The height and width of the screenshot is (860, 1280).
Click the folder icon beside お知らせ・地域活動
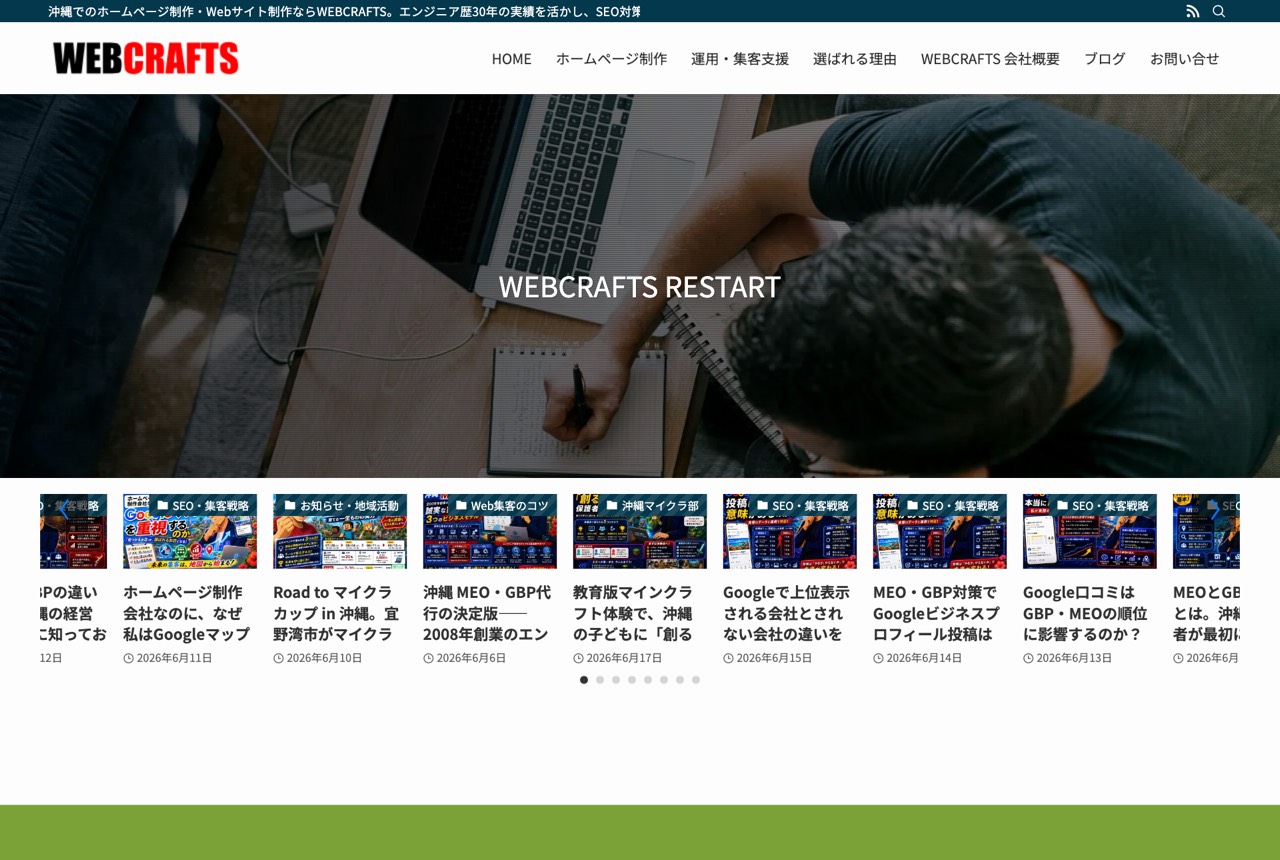coord(290,506)
